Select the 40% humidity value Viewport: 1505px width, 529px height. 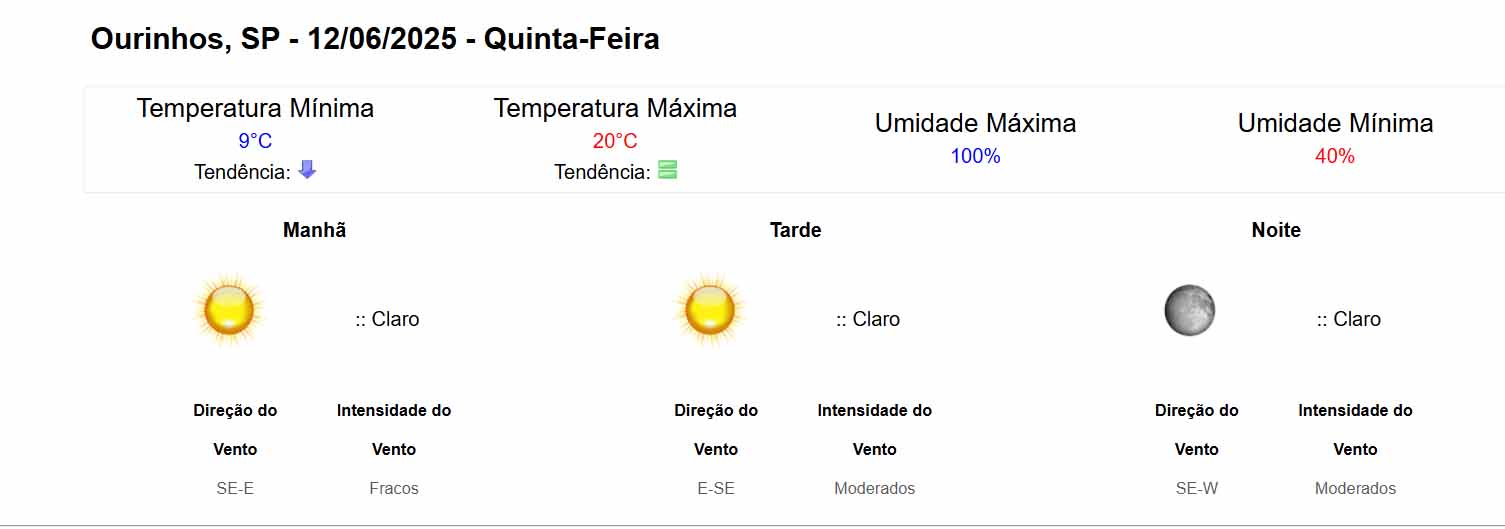click(1335, 156)
